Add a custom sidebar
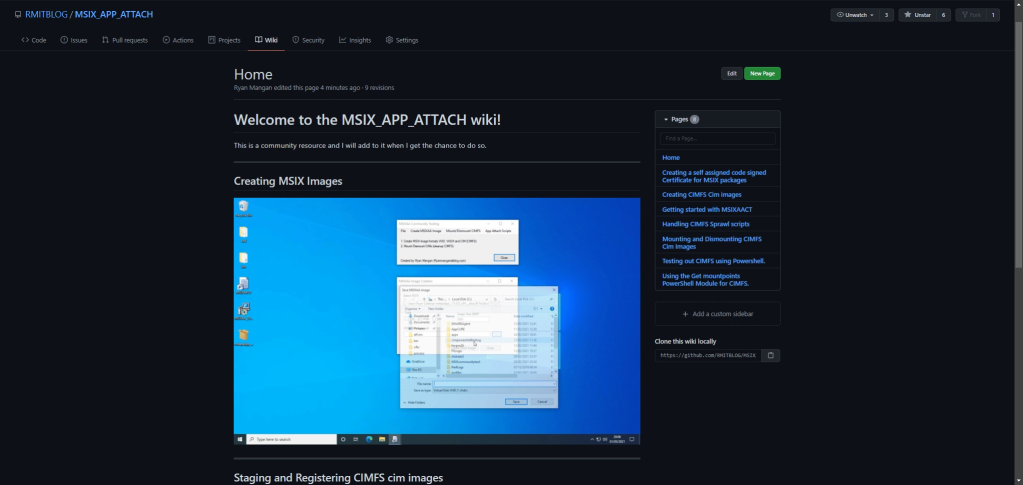 coord(718,314)
